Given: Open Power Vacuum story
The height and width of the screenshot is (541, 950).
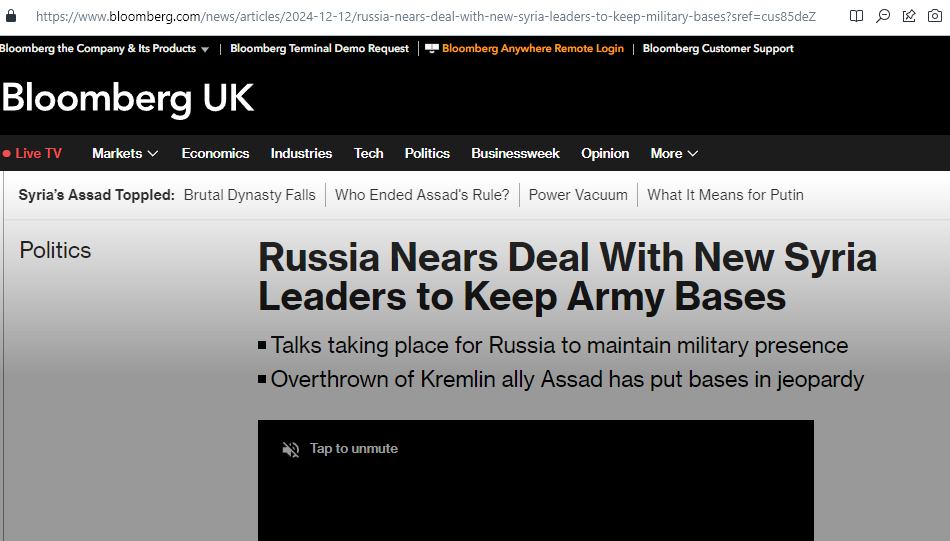Looking at the screenshot, I should pos(578,195).
